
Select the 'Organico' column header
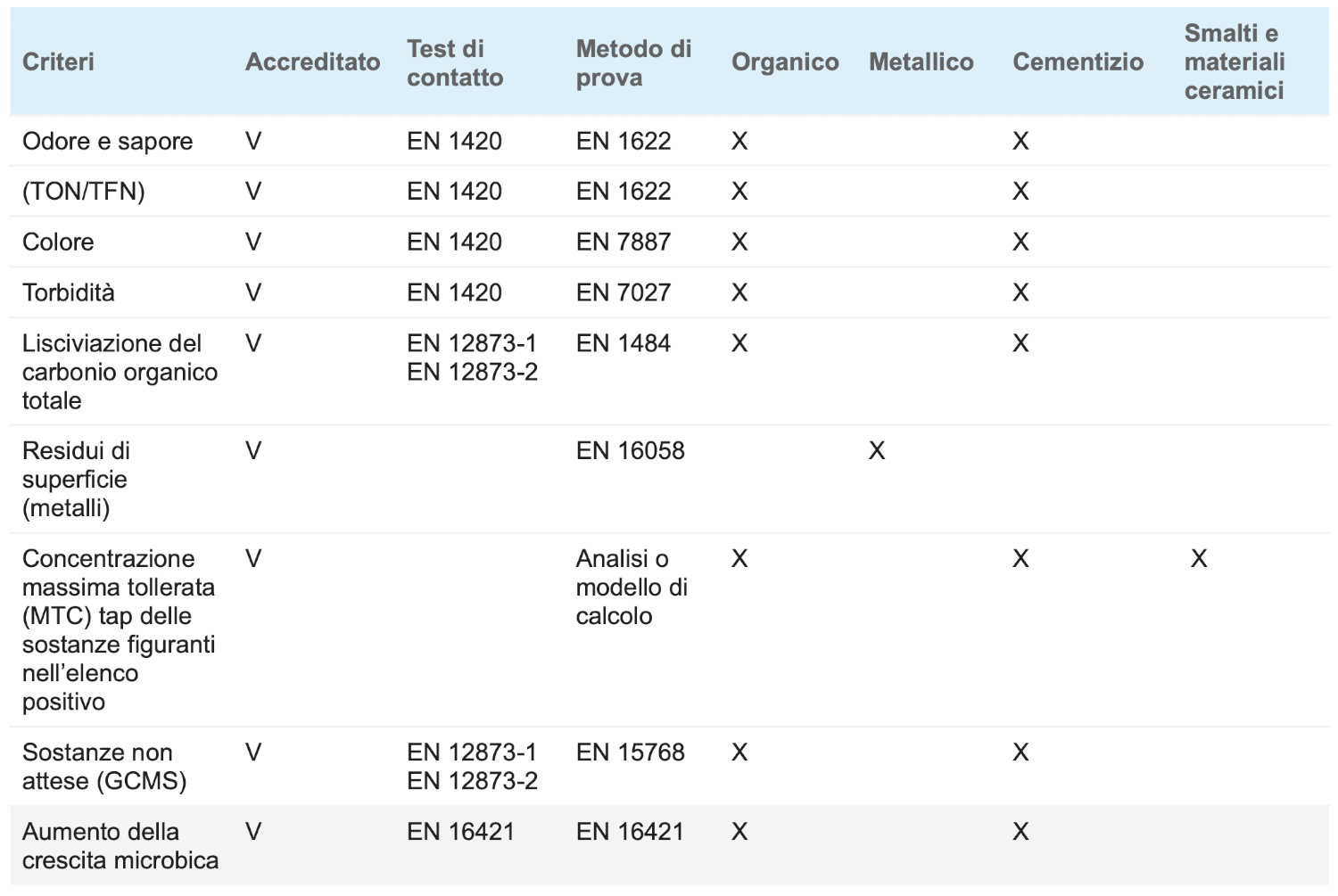(x=785, y=62)
